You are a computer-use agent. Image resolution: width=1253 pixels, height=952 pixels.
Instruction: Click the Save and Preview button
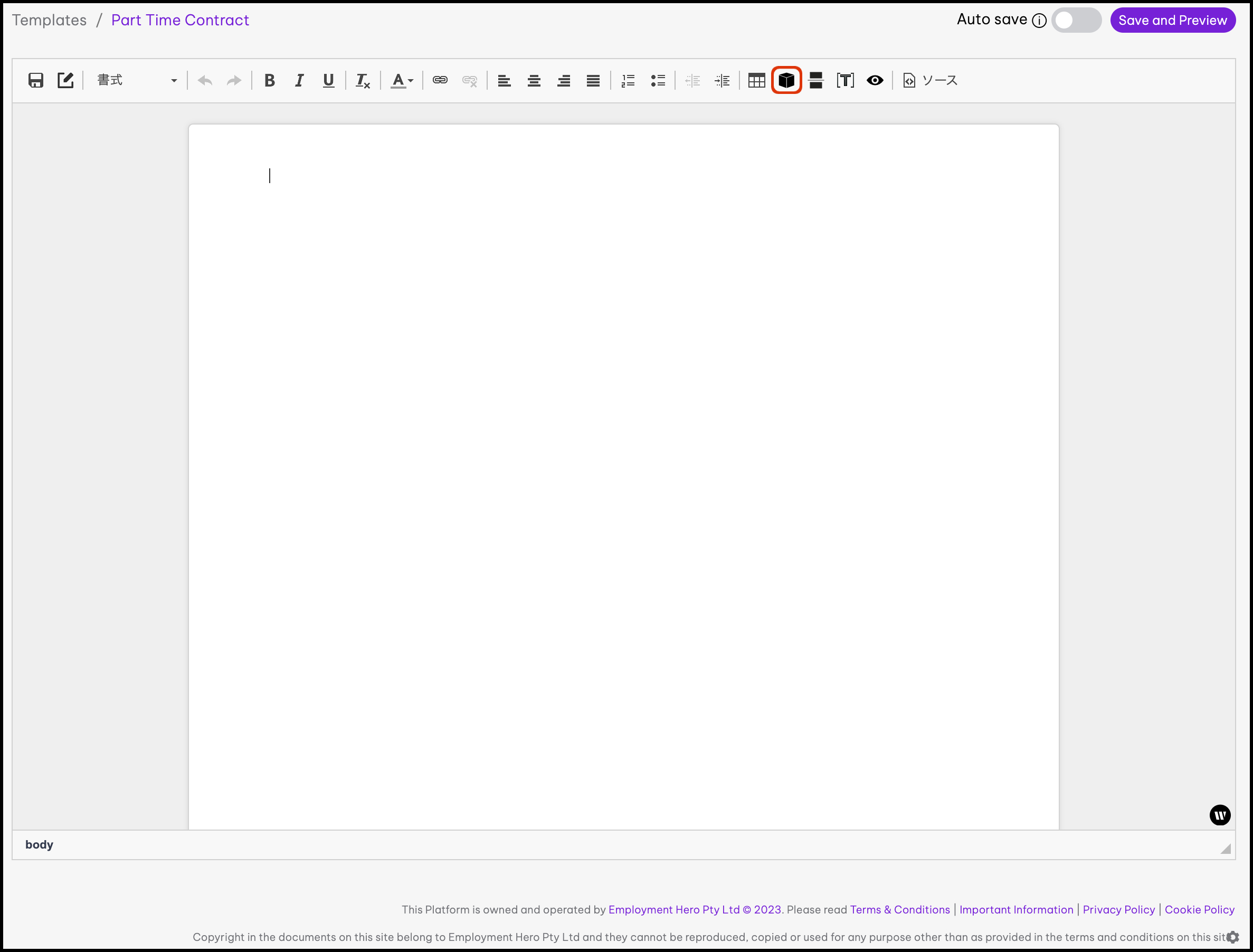(1172, 21)
